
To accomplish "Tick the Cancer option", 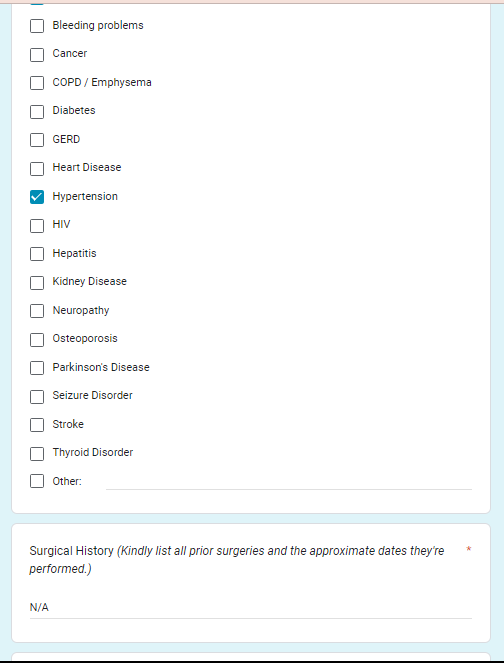I will tap(37, 55).
